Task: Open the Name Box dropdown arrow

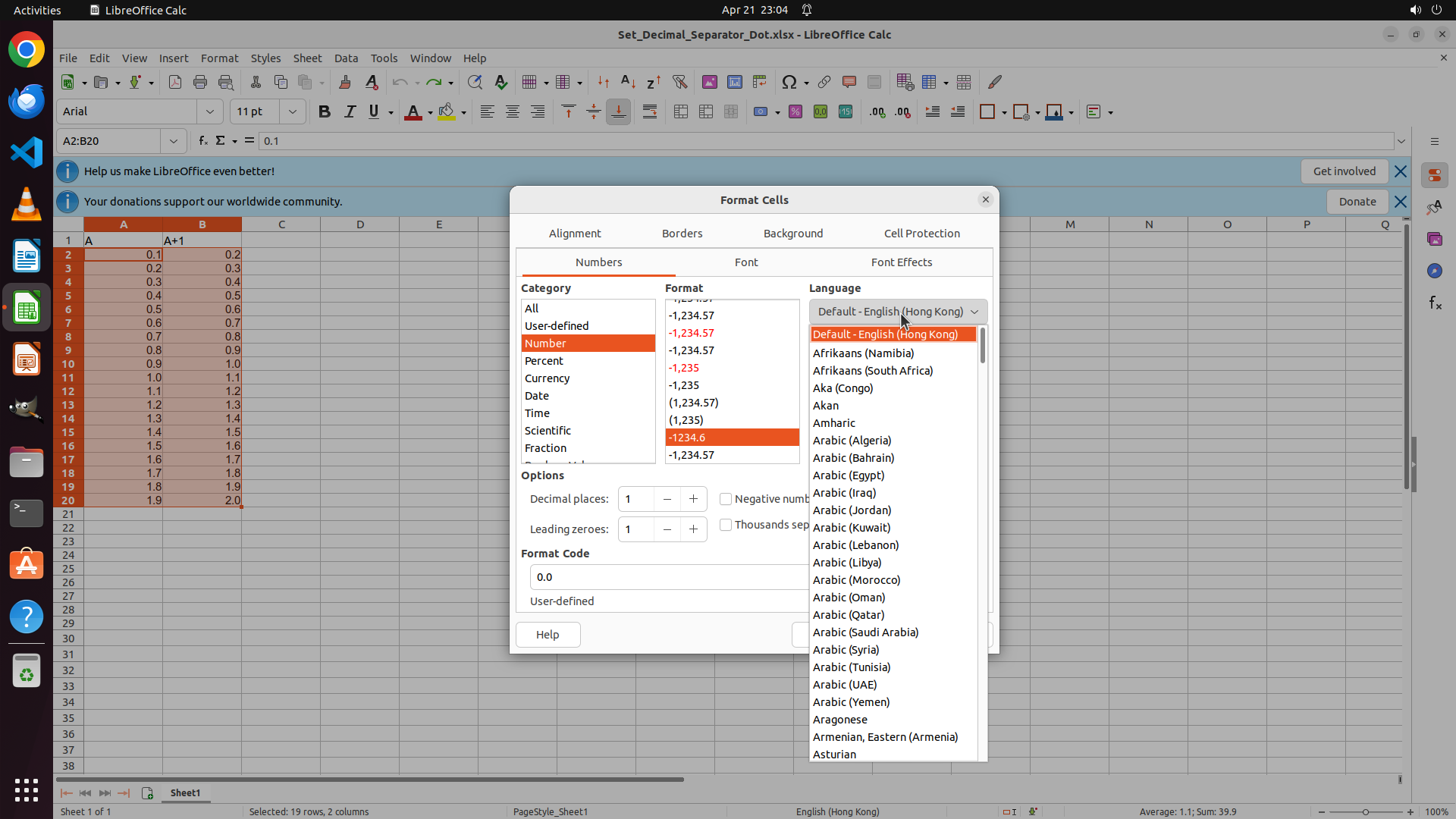Action: (x=174, y=141)
